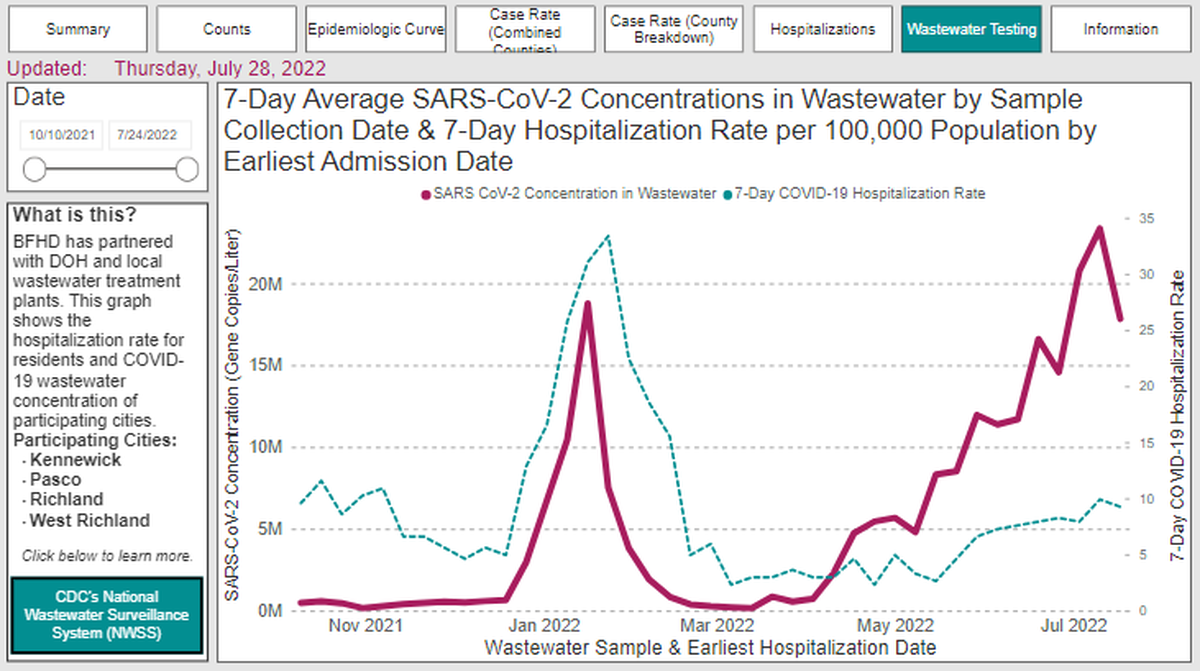This screenshot has width=1200, height=671.
Task: Click the 'Nov 2021' x-axis label
Action: click(x=365, y=626)
